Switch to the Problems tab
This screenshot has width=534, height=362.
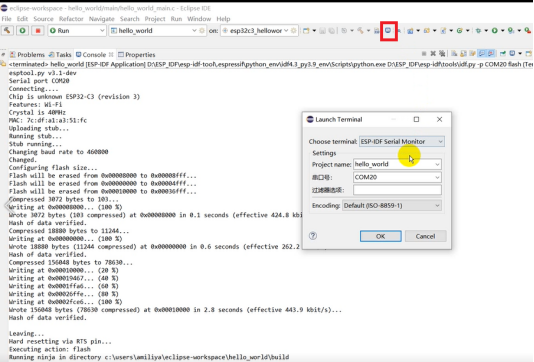point(27,54)
